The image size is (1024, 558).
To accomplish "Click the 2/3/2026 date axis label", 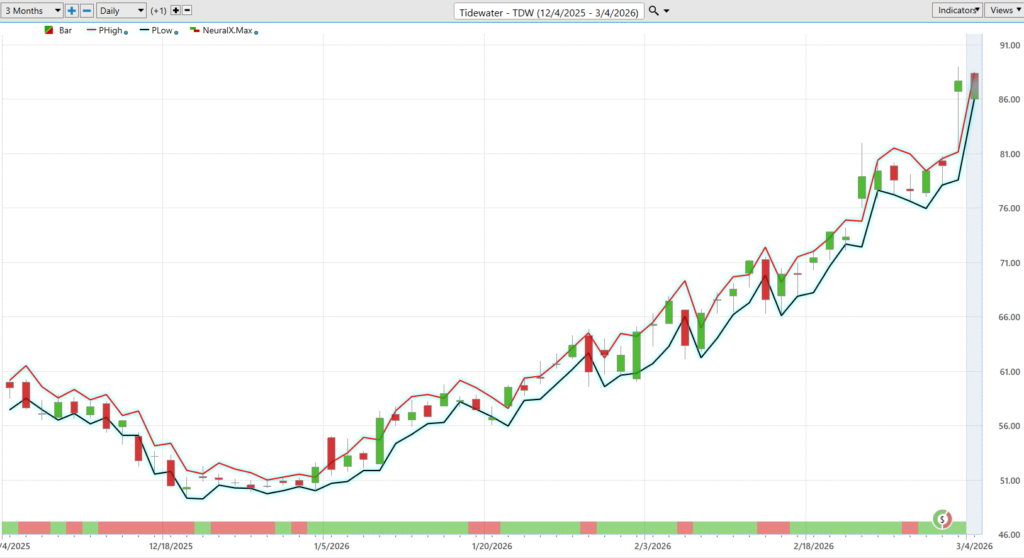I will click(652, 546).
